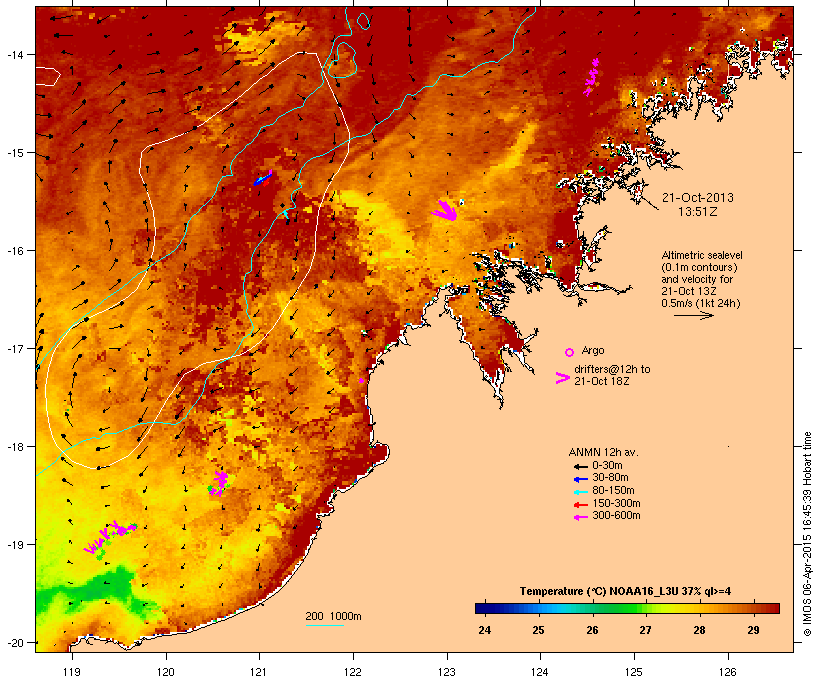This screenshot has height=680, width=820.
Task: Click the blue ANMN mooring arrow near 121E
Action: 263,178
